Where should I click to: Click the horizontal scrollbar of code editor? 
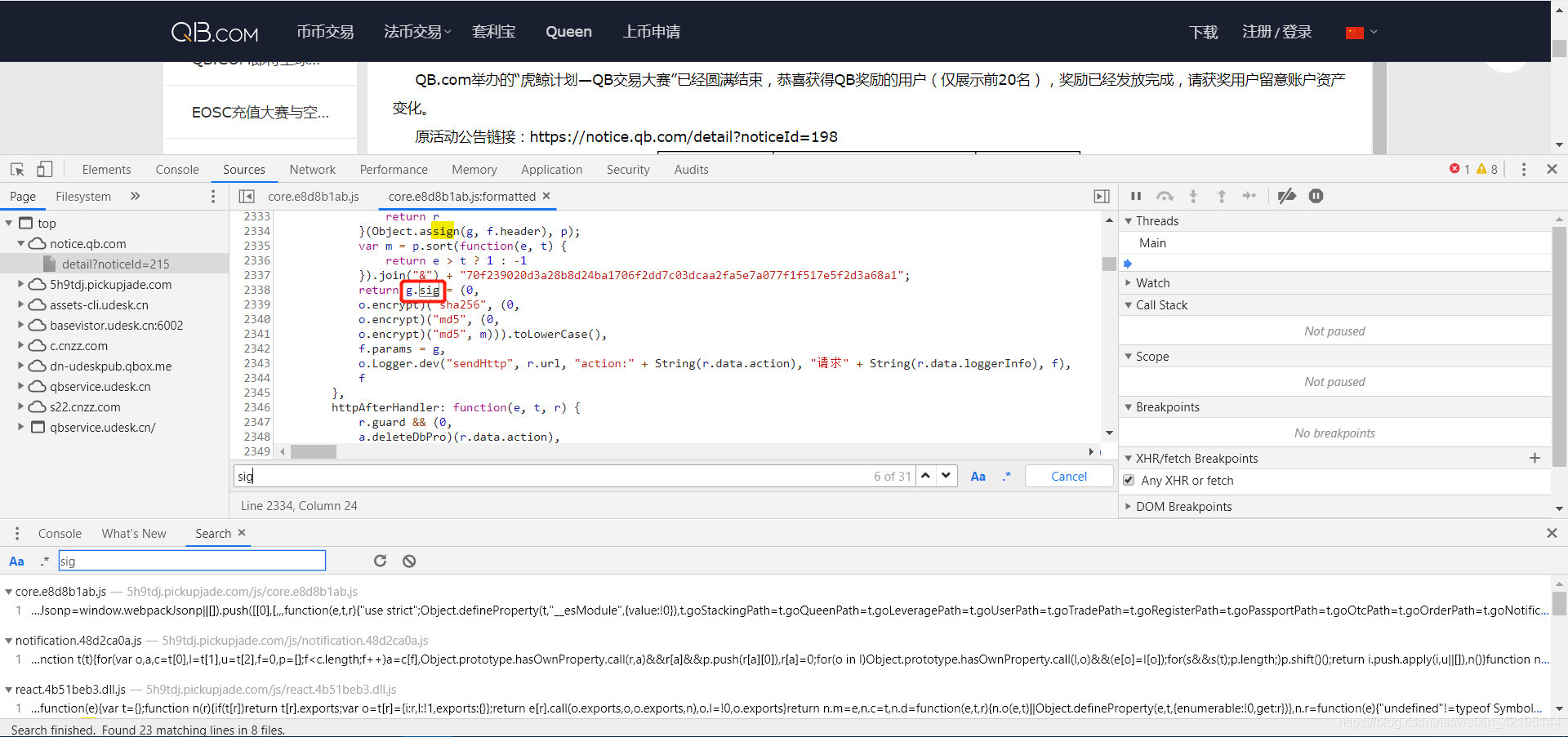click(x=314, y=451)
